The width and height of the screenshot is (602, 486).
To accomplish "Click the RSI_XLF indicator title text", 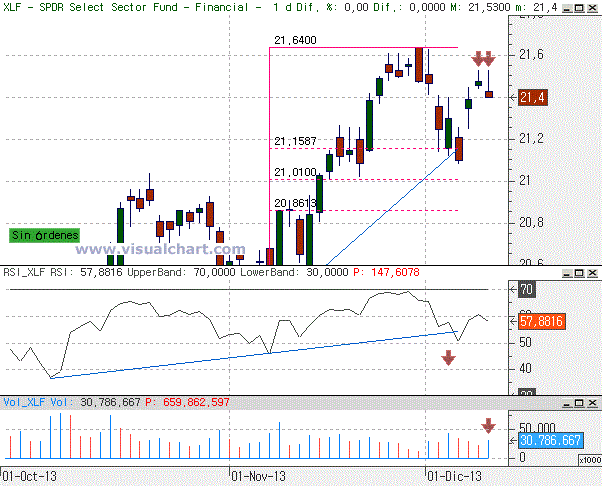I will click(x=25, y=273).
